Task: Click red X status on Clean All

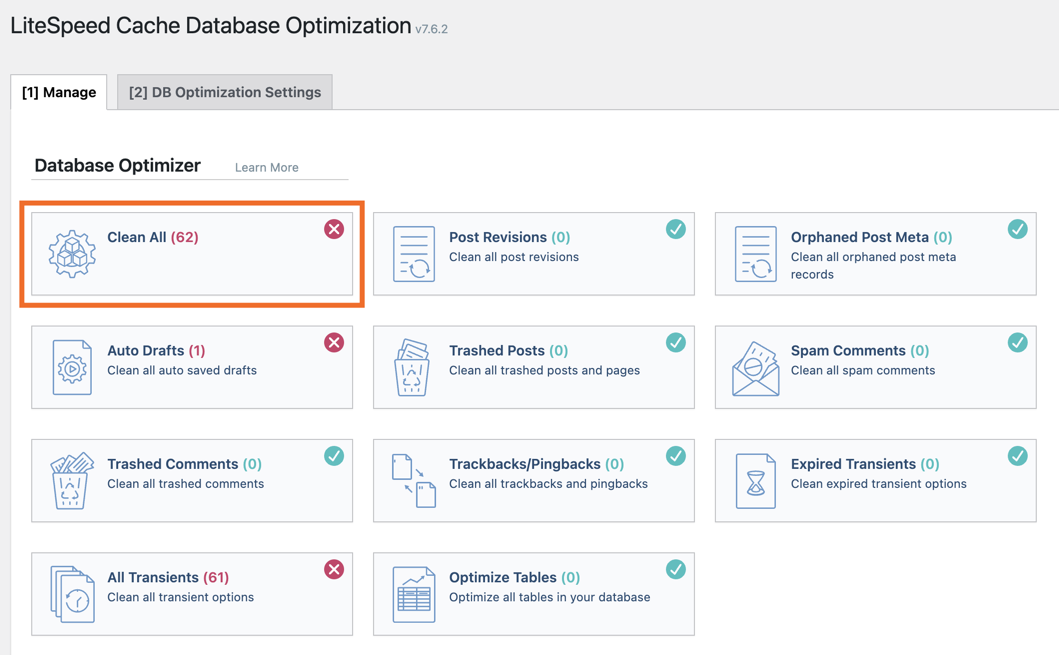Action: 334,229
